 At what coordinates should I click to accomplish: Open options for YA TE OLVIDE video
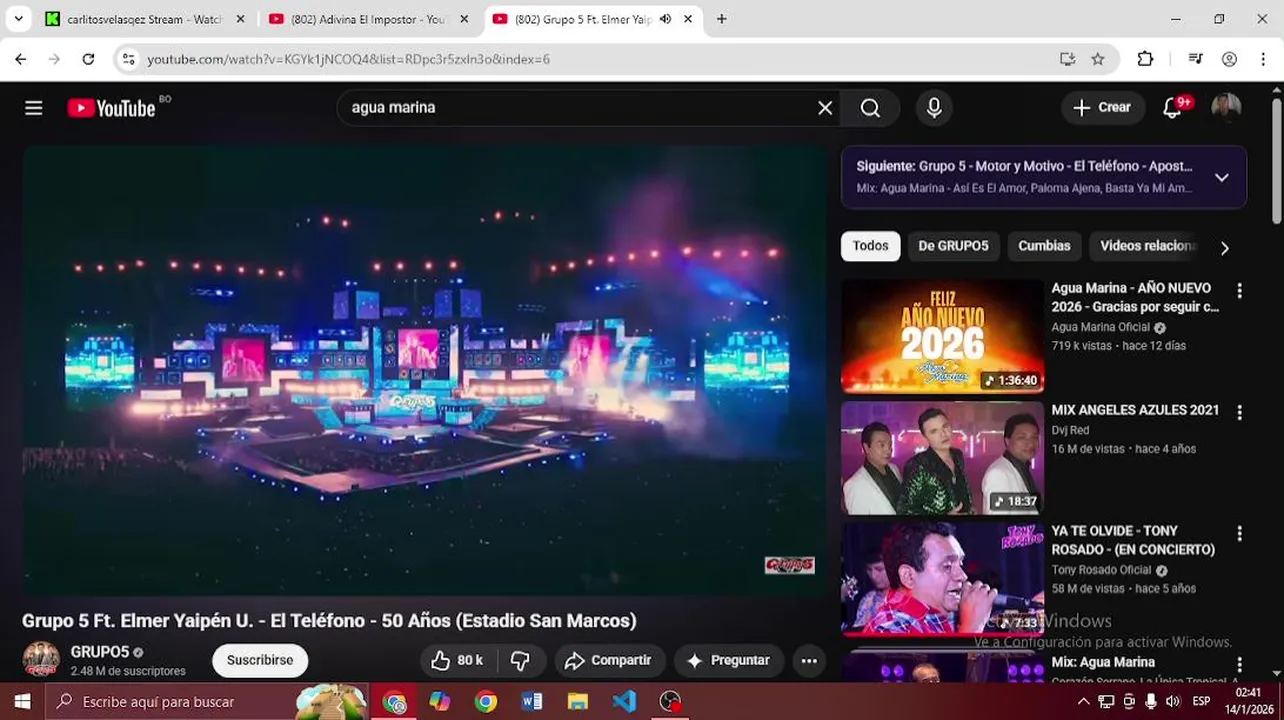click(1239, 534)
